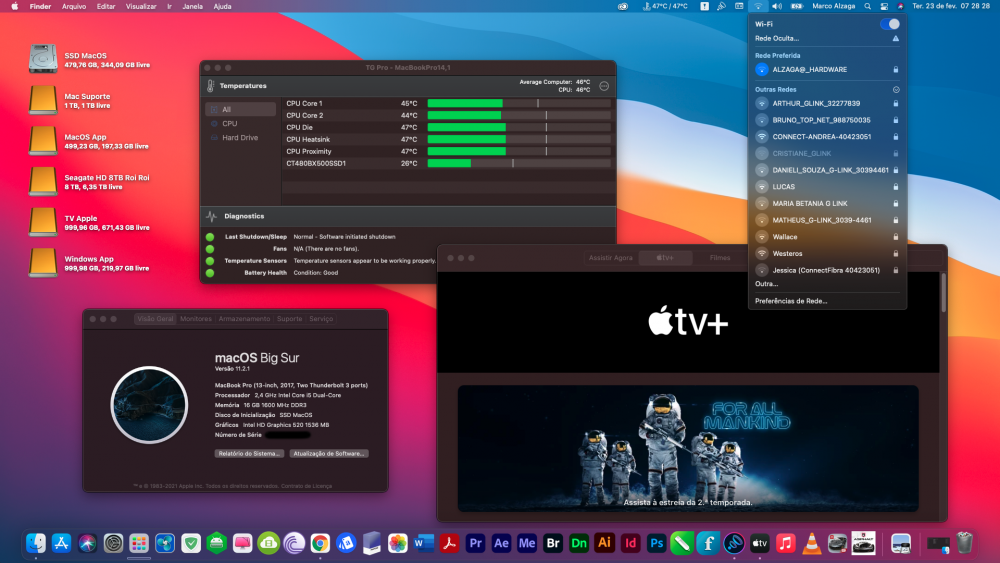Open Adobe Premiere Pro from the dock

click(x=475, y=543)
